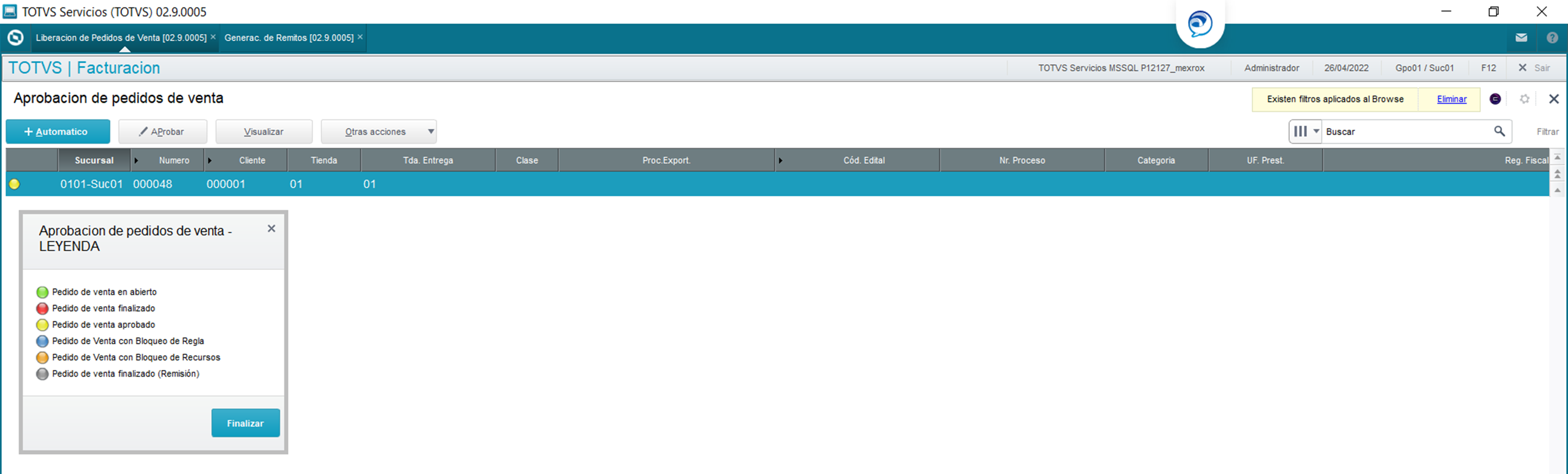The image size is (1568, 474).
Task: Click the orange 'Bloqueo de Recursos' marker
Action: (42, 358)
